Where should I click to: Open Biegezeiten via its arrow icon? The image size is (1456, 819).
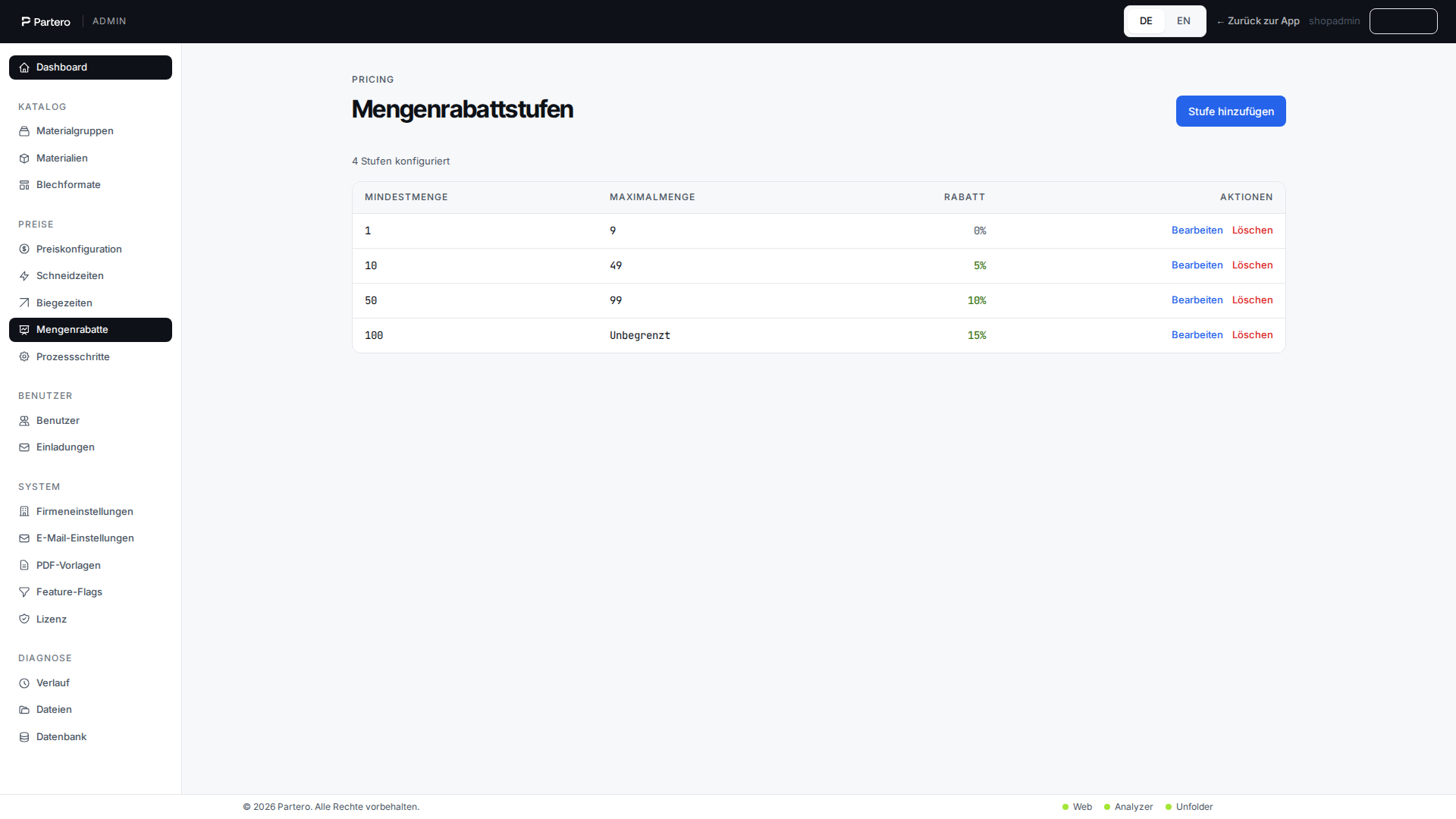(24, 303)
